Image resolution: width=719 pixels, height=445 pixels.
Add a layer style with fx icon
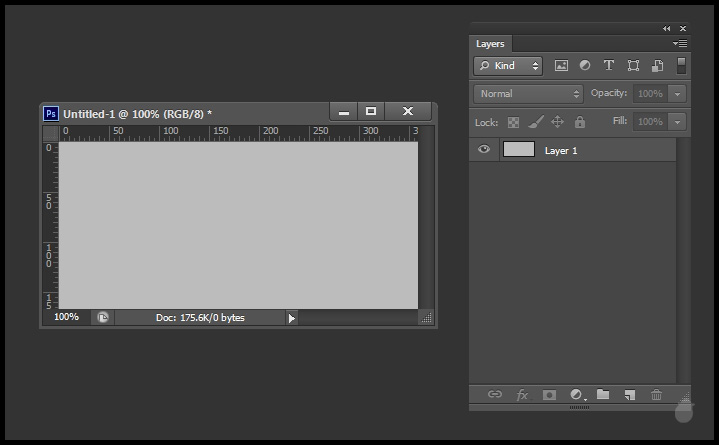click(521, 395)
